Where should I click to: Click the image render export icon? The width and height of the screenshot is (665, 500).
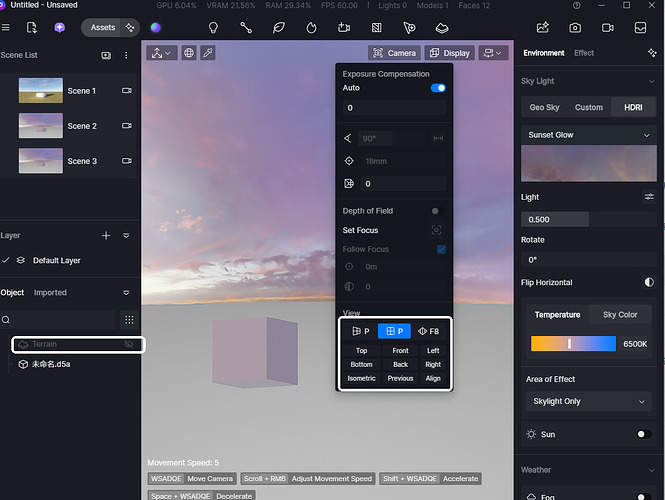click(x=543, y=28)
